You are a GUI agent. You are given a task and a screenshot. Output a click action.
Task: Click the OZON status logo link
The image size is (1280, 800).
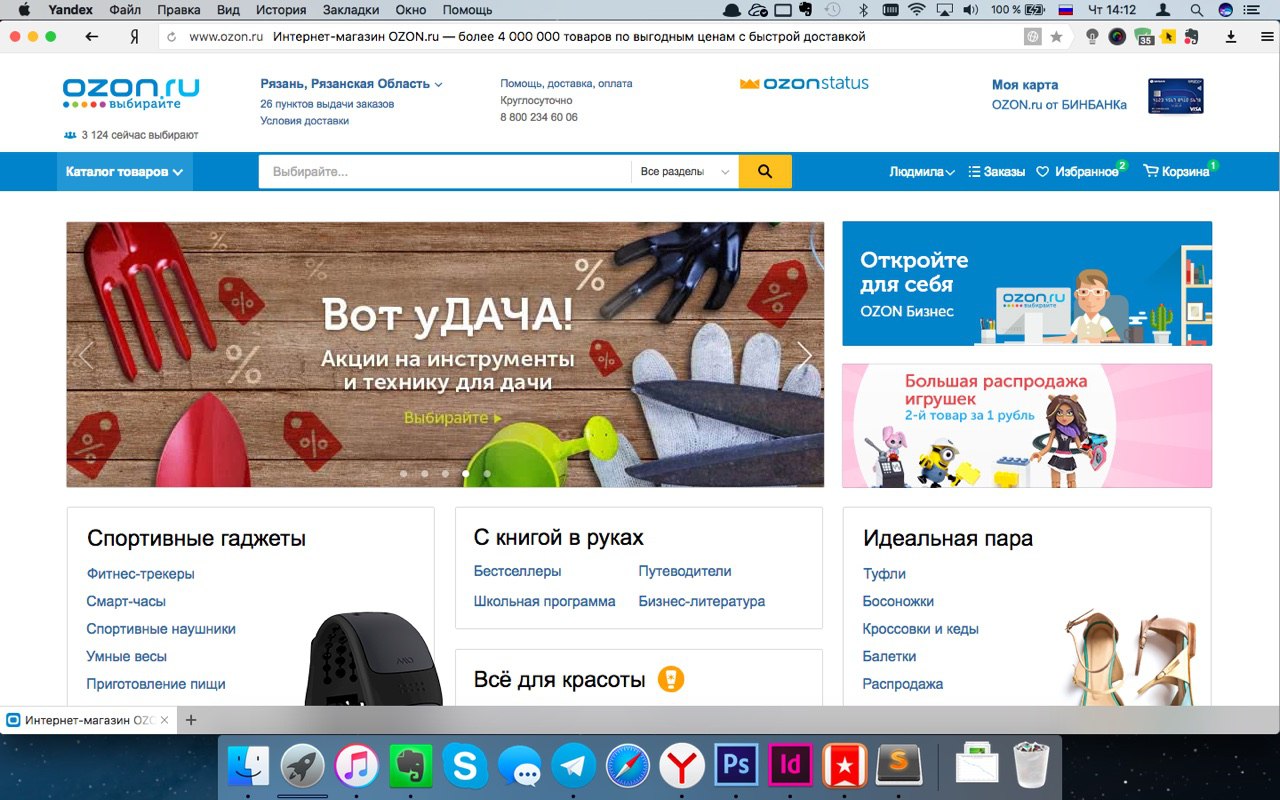pos(804,84)
